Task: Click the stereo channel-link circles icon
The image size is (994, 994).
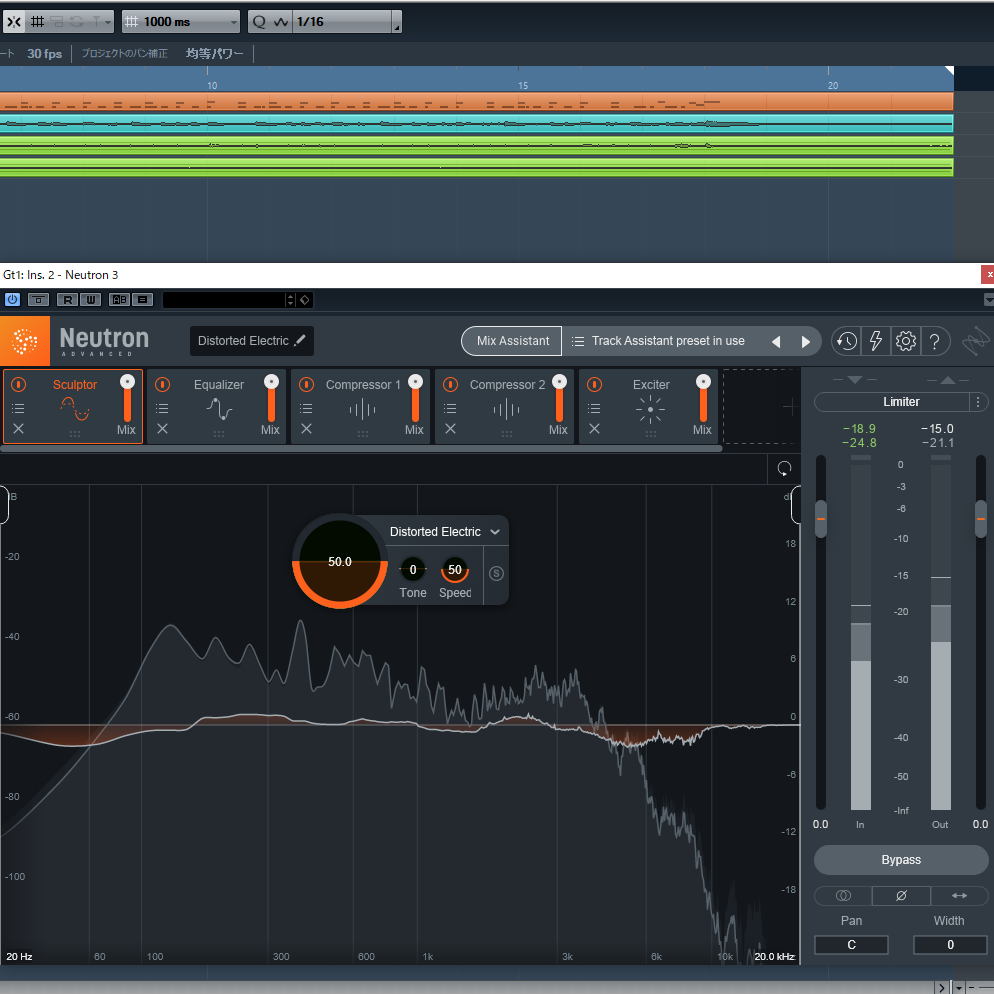Action: click(843, 895)
